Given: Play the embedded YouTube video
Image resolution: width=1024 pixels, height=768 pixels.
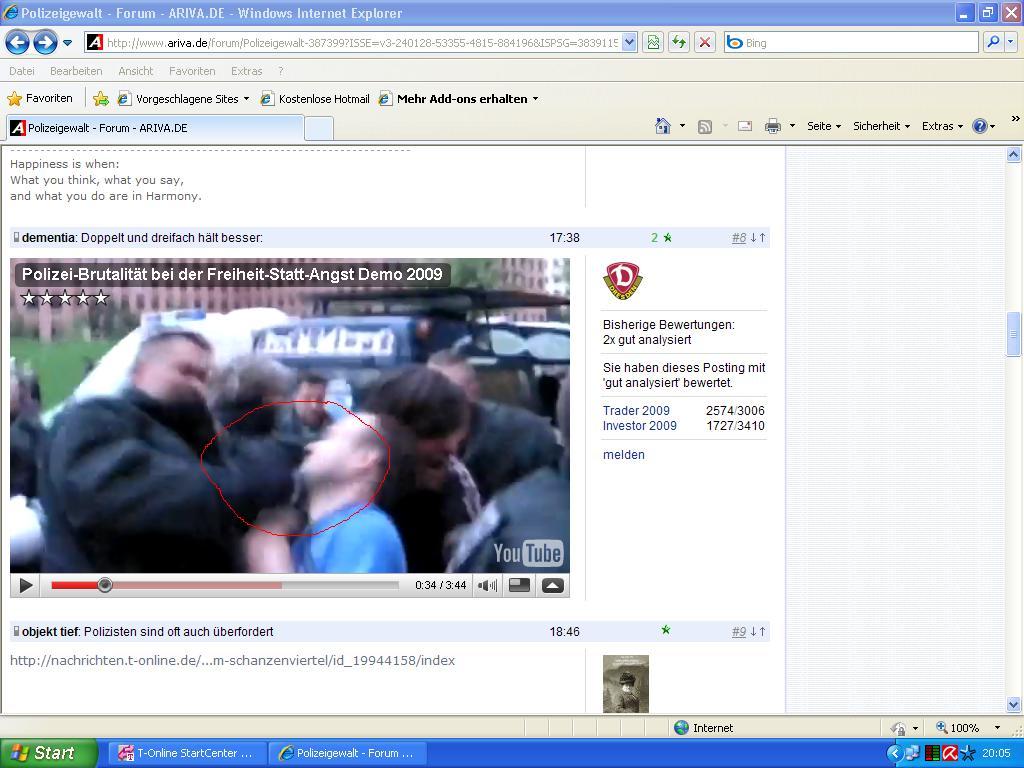Looking at the screenshot, I should coord(26,586).
